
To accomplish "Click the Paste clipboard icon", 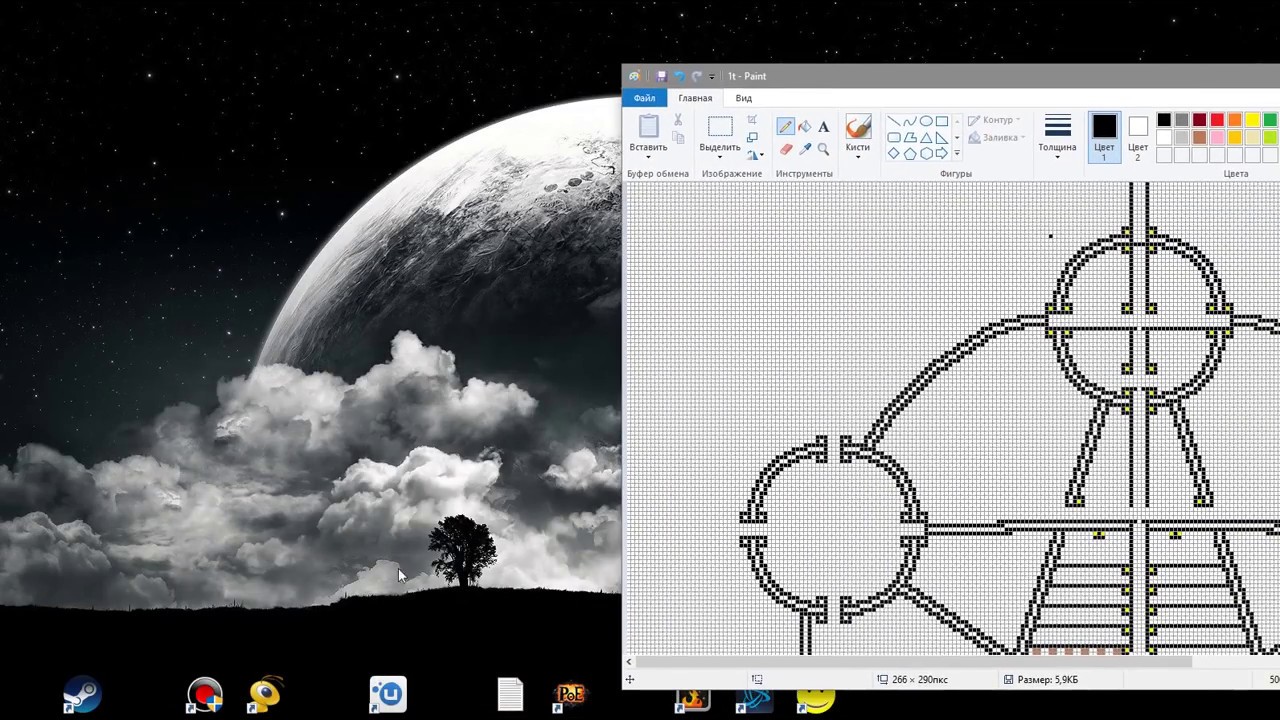I will (x=648, y=126).
